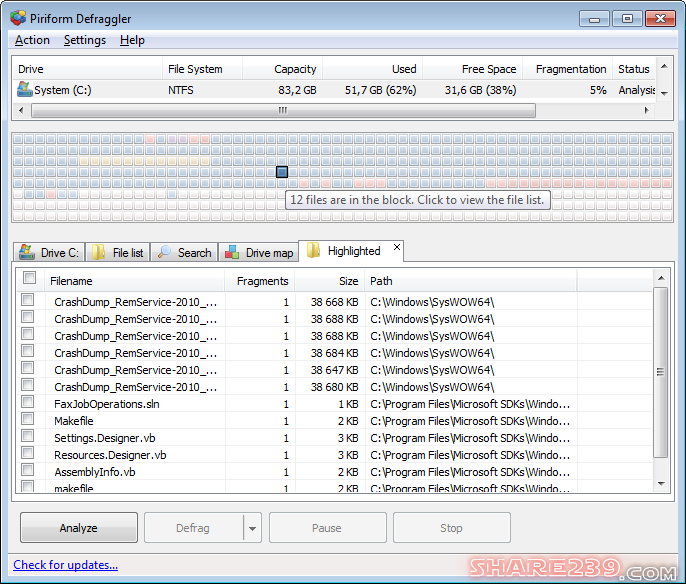
Task: Toggle the select-all checkbox in Filename header
Action: click(x=30, y=277)
